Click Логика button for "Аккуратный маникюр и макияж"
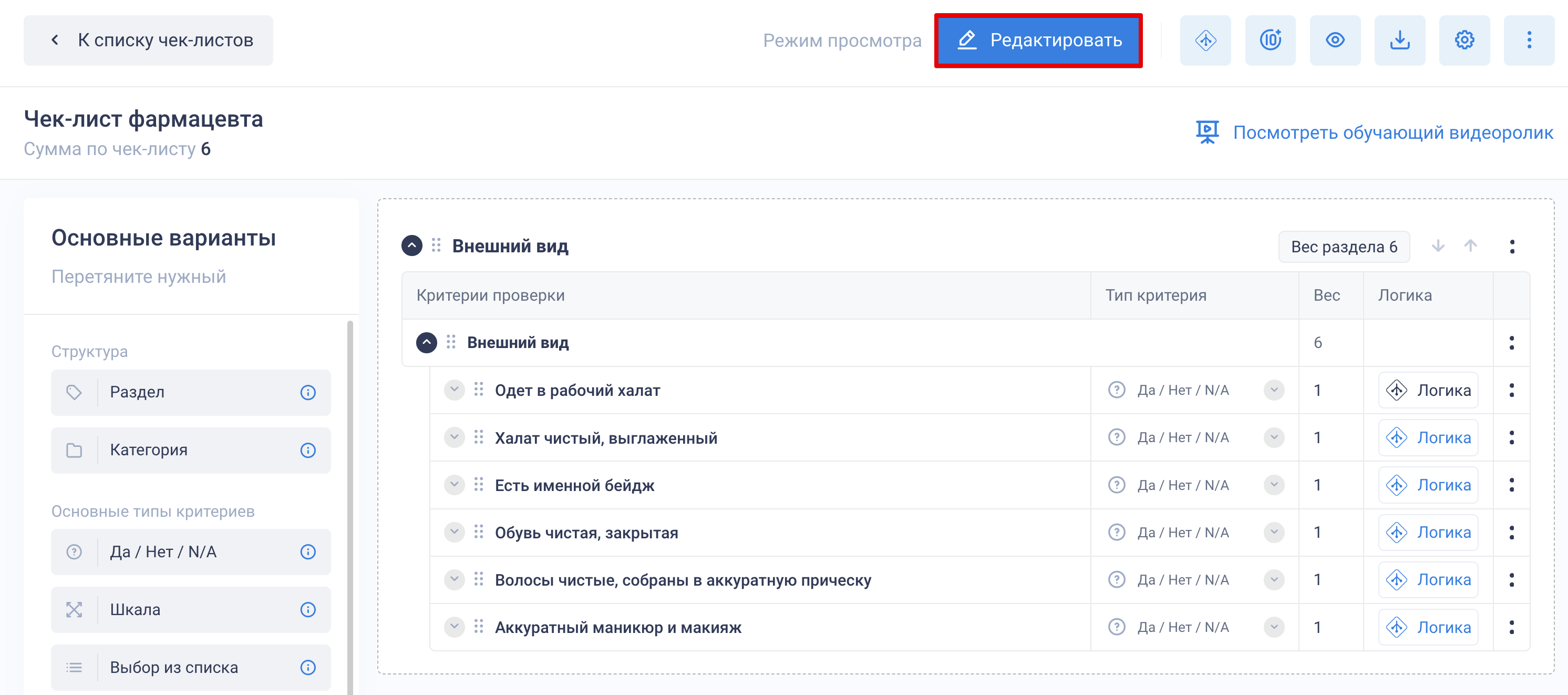The height and width of the screenshot is (695, 1568). point(1427,627)
